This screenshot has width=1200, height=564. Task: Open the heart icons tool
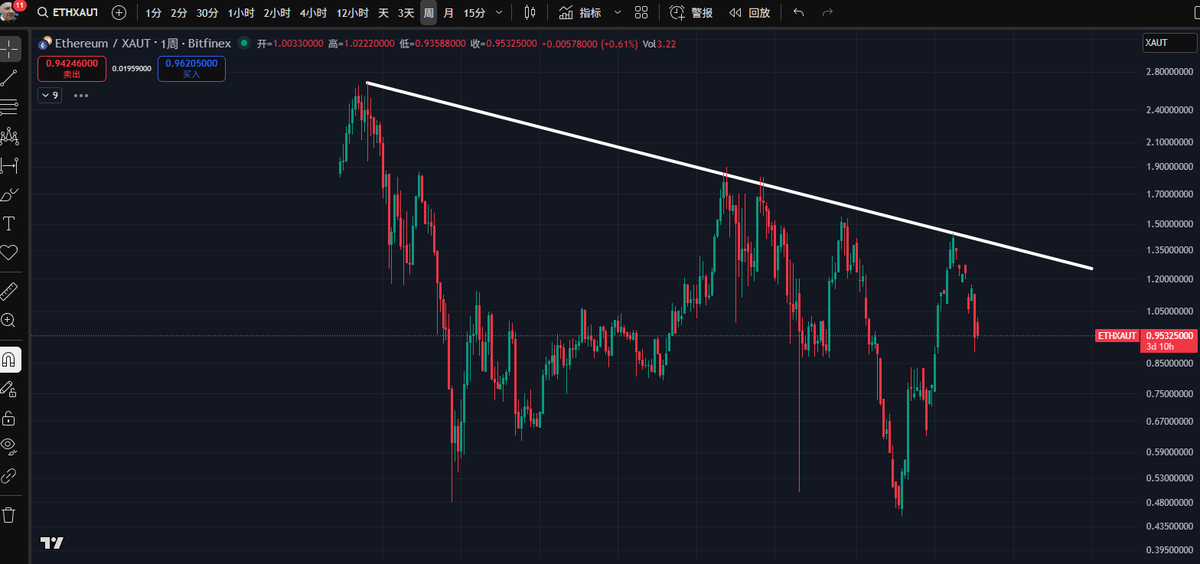[x=9, y=252]
